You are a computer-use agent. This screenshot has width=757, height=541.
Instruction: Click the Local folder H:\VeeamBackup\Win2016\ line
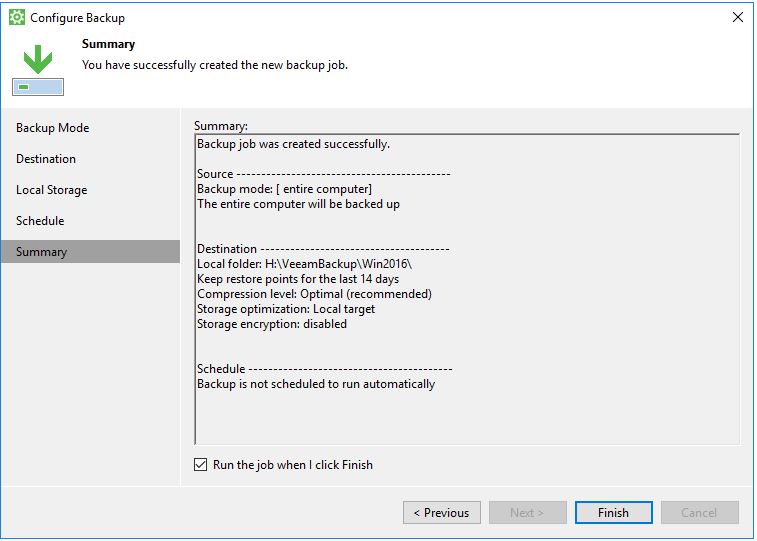coord(304,264)
